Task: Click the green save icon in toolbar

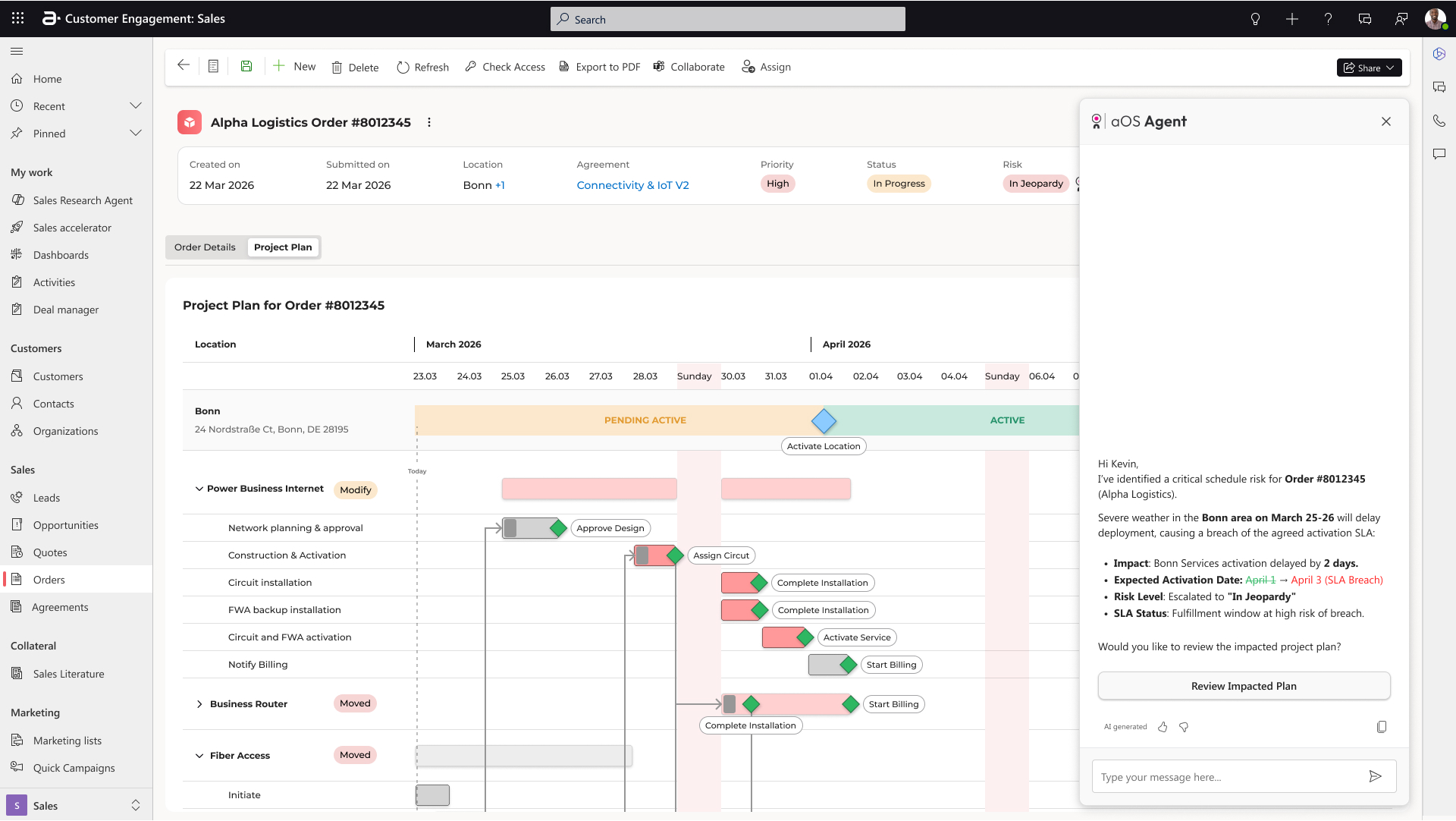Action: coord(246,66)
